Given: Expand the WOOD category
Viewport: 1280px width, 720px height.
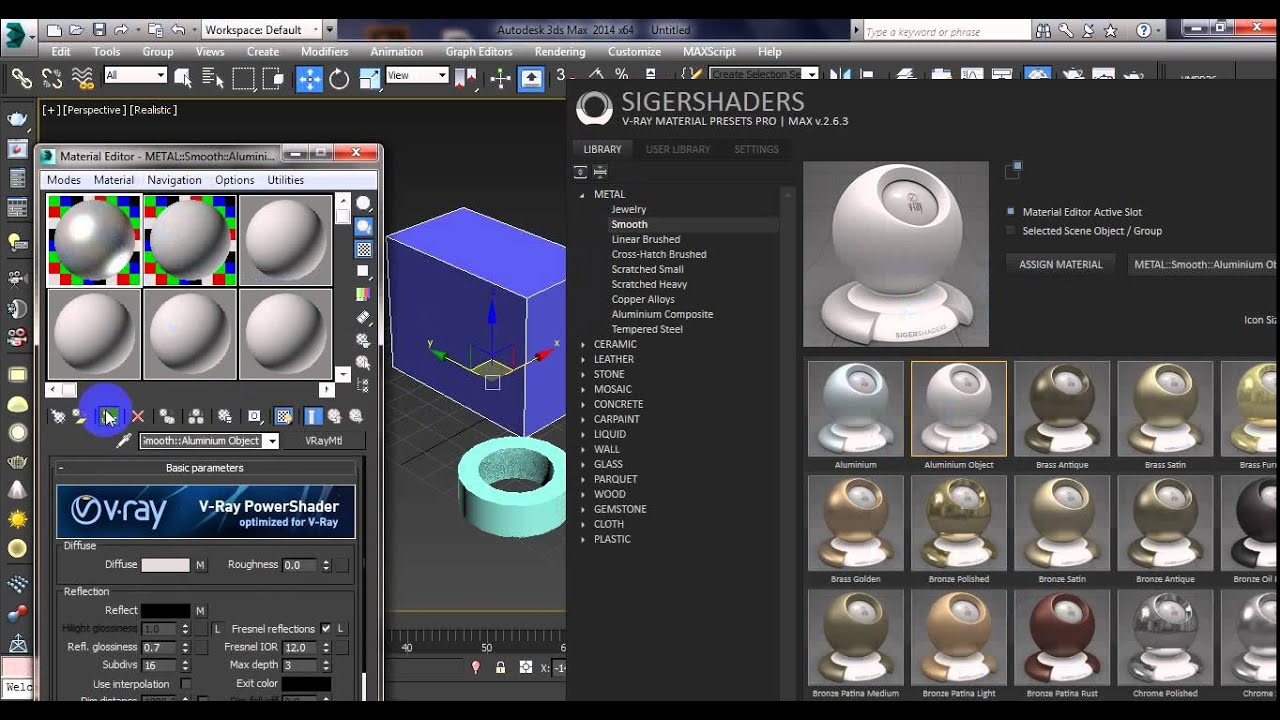Looking at the screenshot, I should [582, 494].
